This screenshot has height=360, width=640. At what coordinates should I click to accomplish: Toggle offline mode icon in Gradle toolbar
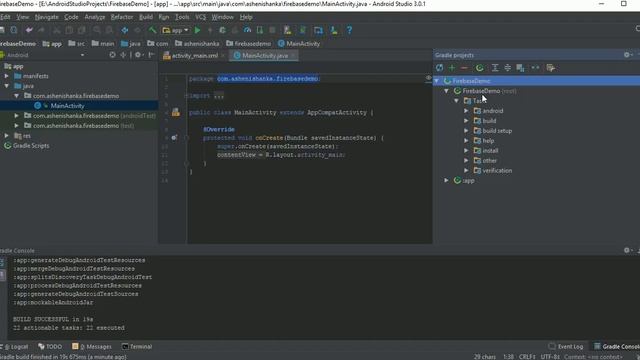pyautogui.click(x=535, y=68)
